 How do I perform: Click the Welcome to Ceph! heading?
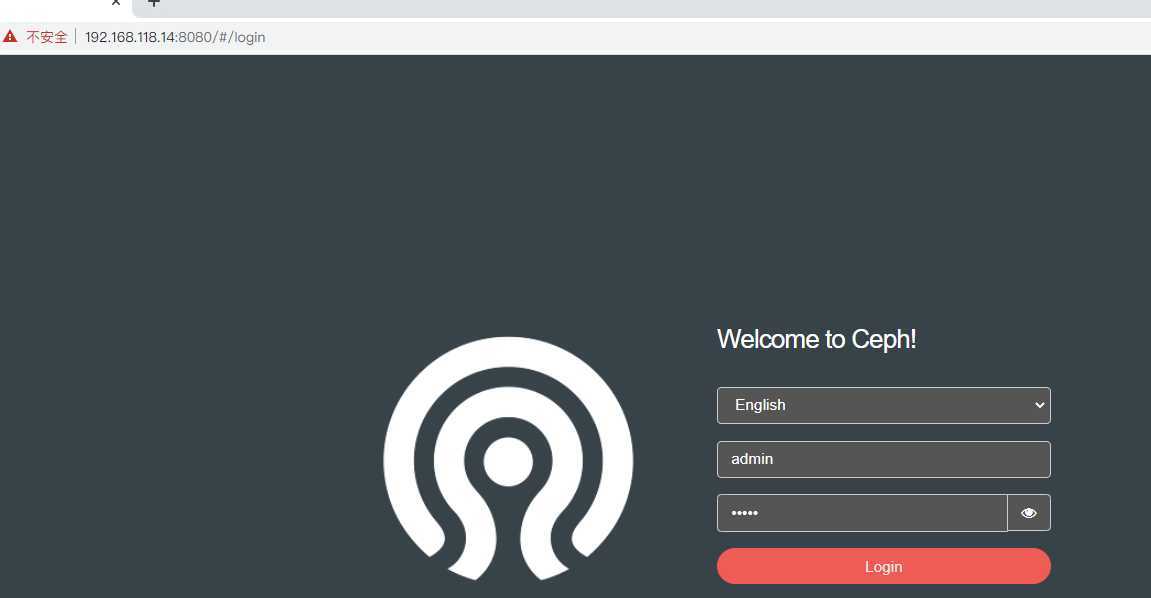click(816, 339)
